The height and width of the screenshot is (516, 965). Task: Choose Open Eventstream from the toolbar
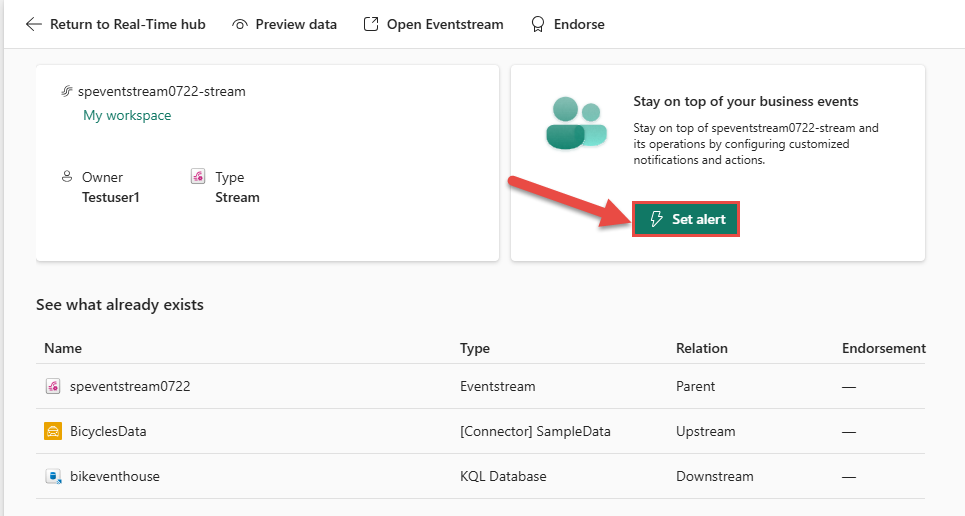(x=433, y=25)
